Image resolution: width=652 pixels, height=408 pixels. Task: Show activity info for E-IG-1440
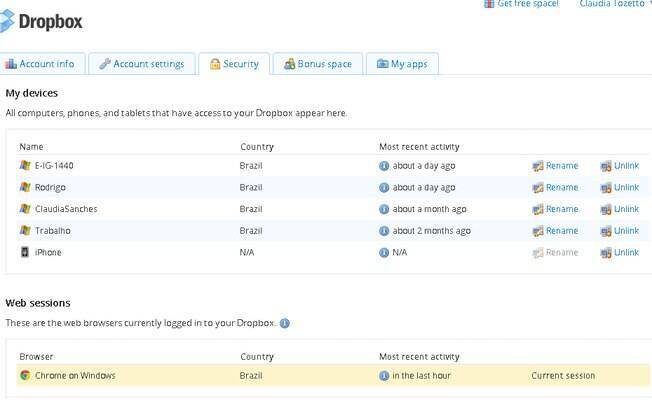[384, 166]
